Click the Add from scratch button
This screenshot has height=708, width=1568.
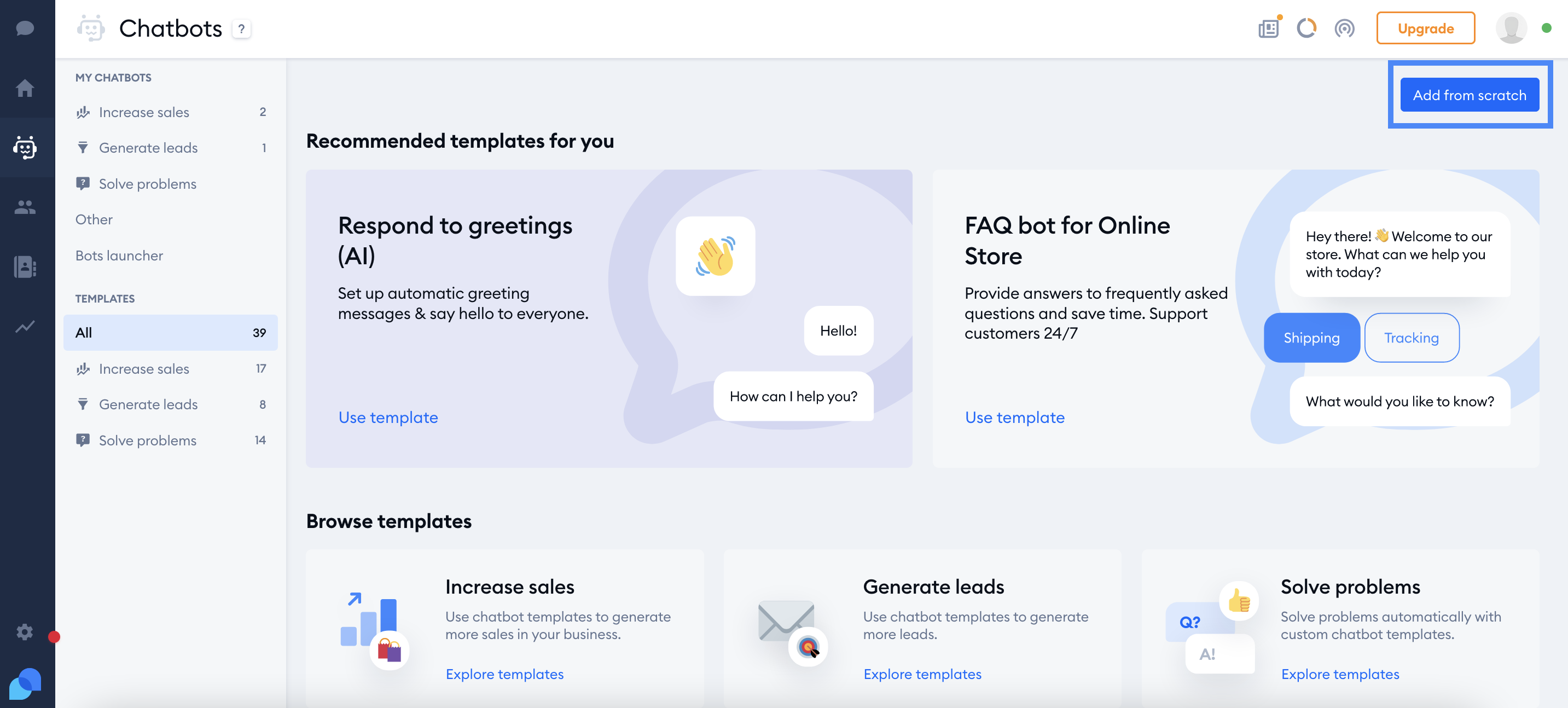[1470, 94]
